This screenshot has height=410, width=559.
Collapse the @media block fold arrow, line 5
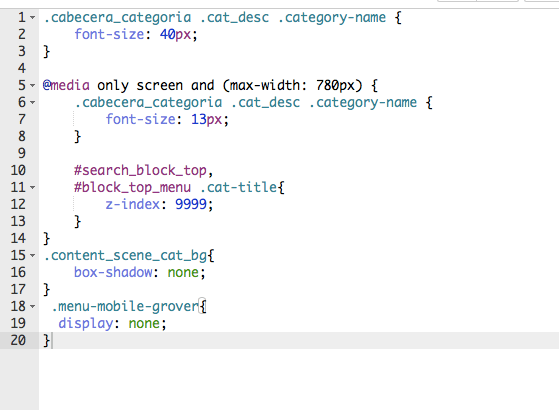(x=32, y=86)
